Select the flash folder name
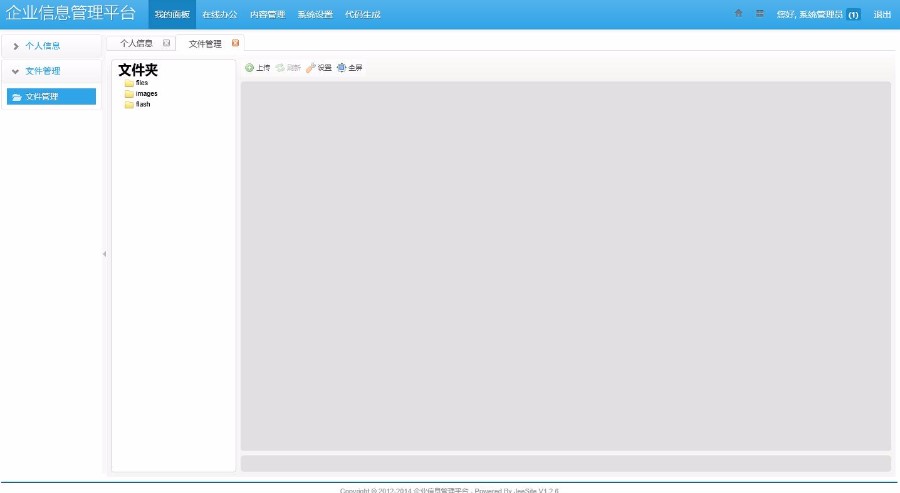This screenshot has width=900, height=493. [143, 104]
